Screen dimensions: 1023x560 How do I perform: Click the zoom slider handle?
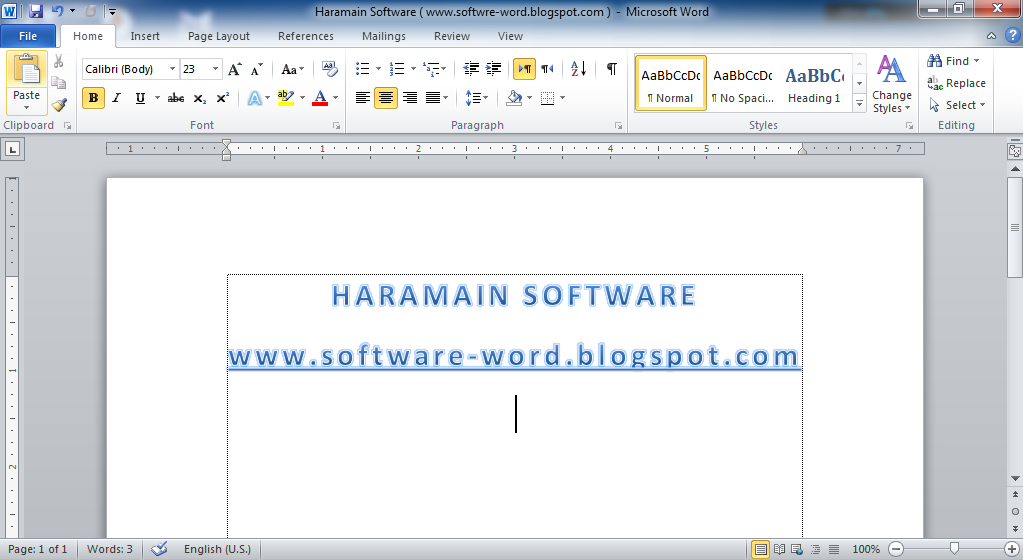pyautogui.click(x=954, y=550)
